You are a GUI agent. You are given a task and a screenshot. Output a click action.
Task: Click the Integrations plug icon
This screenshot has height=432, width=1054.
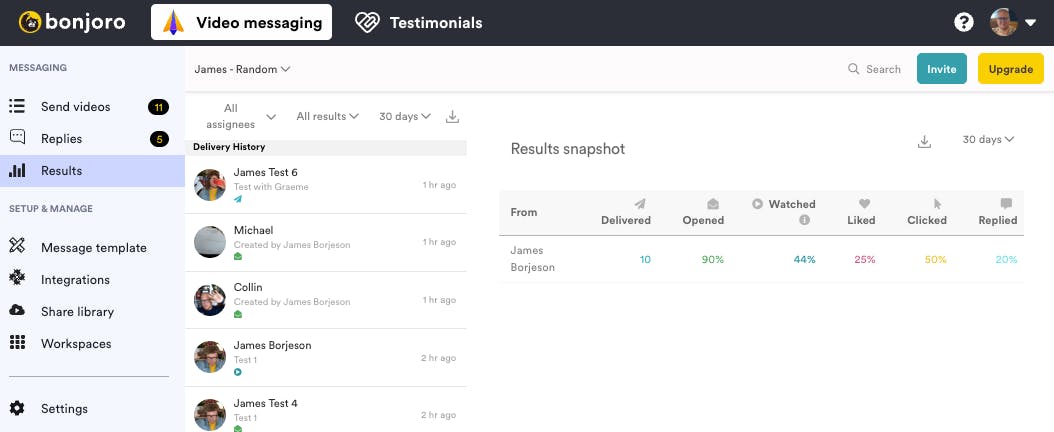tap(17, 279)
